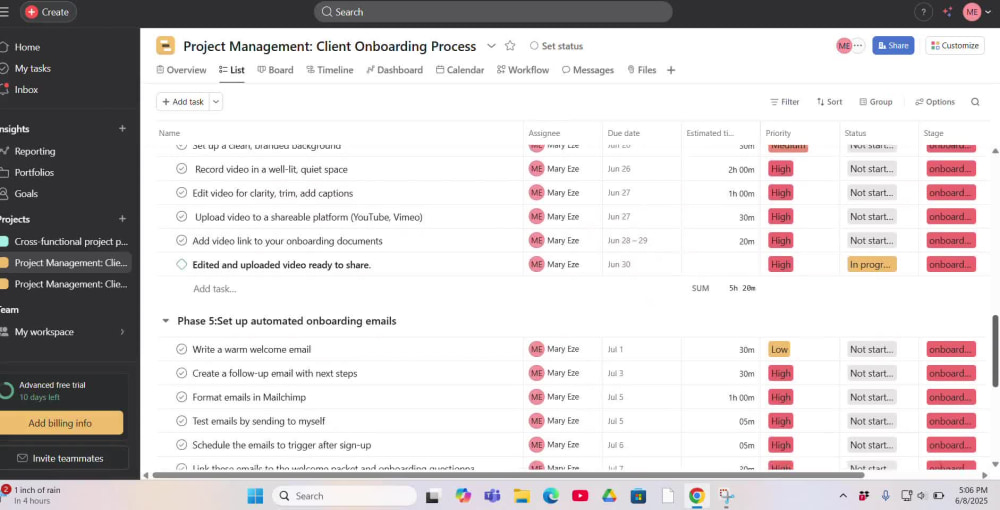Switch to the Timeline tab
1000x510 pixels.
tap(330, 70)
